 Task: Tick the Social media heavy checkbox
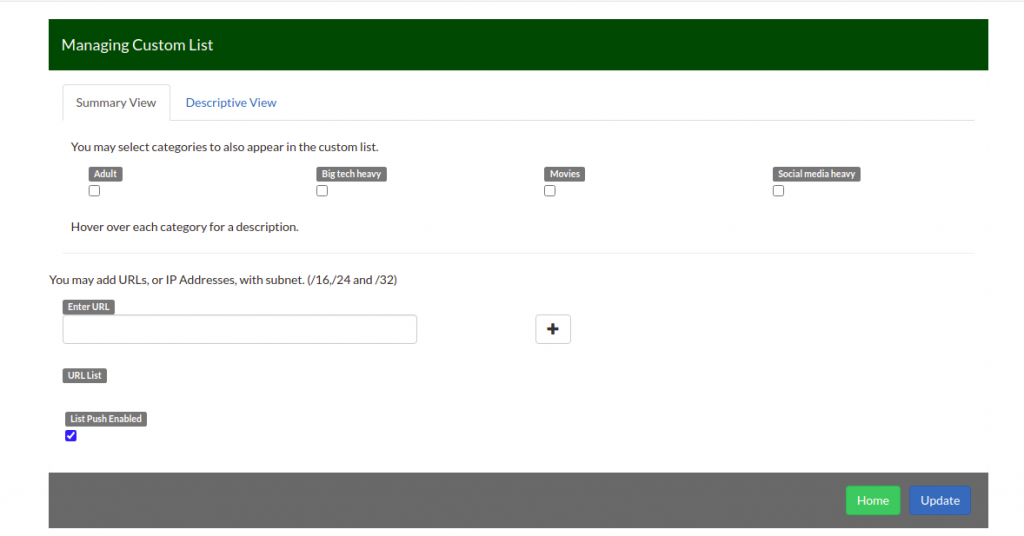778,191
